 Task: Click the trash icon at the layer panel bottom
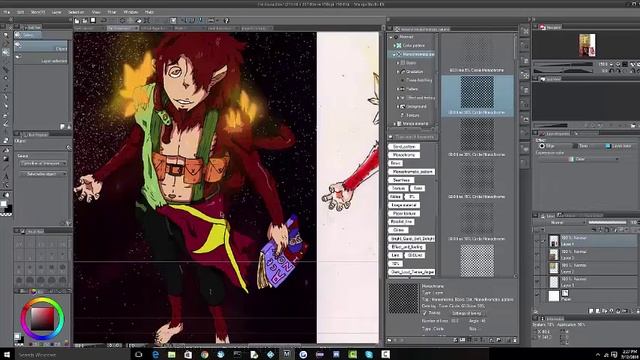(x=637, y=311)
